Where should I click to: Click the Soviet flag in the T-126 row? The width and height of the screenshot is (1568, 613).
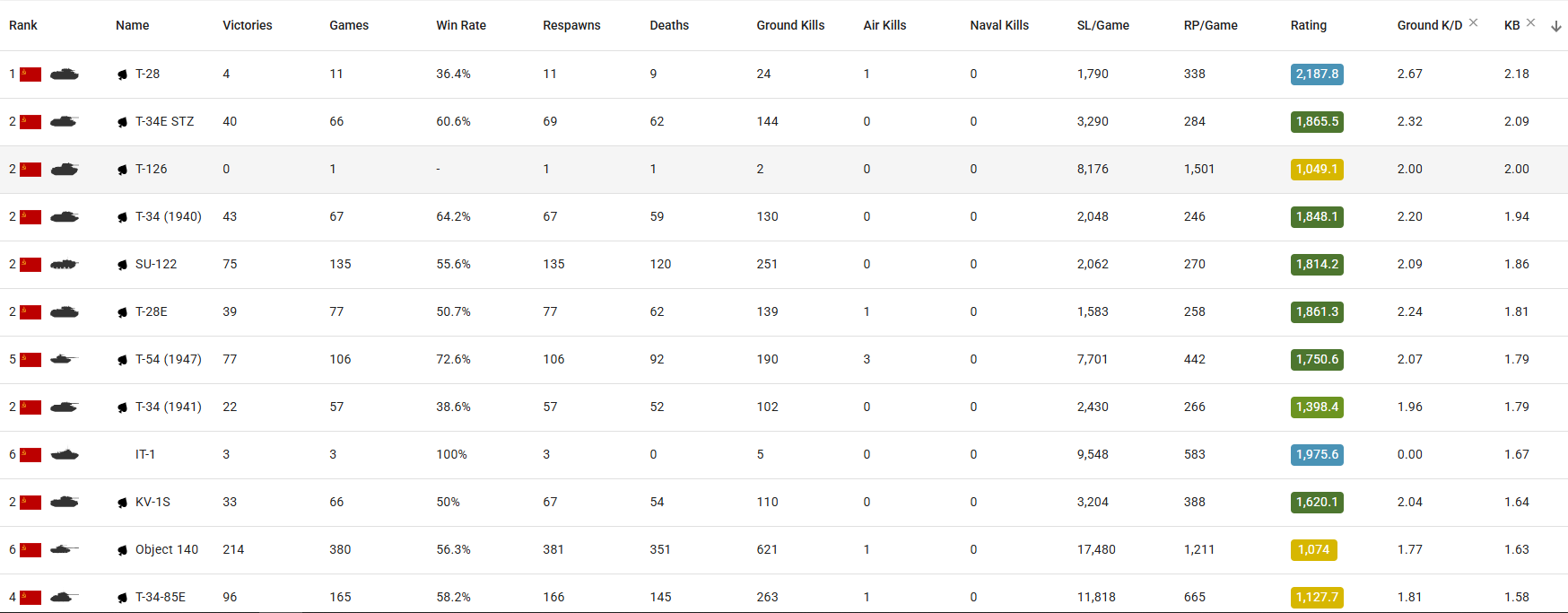pos(30,170)
